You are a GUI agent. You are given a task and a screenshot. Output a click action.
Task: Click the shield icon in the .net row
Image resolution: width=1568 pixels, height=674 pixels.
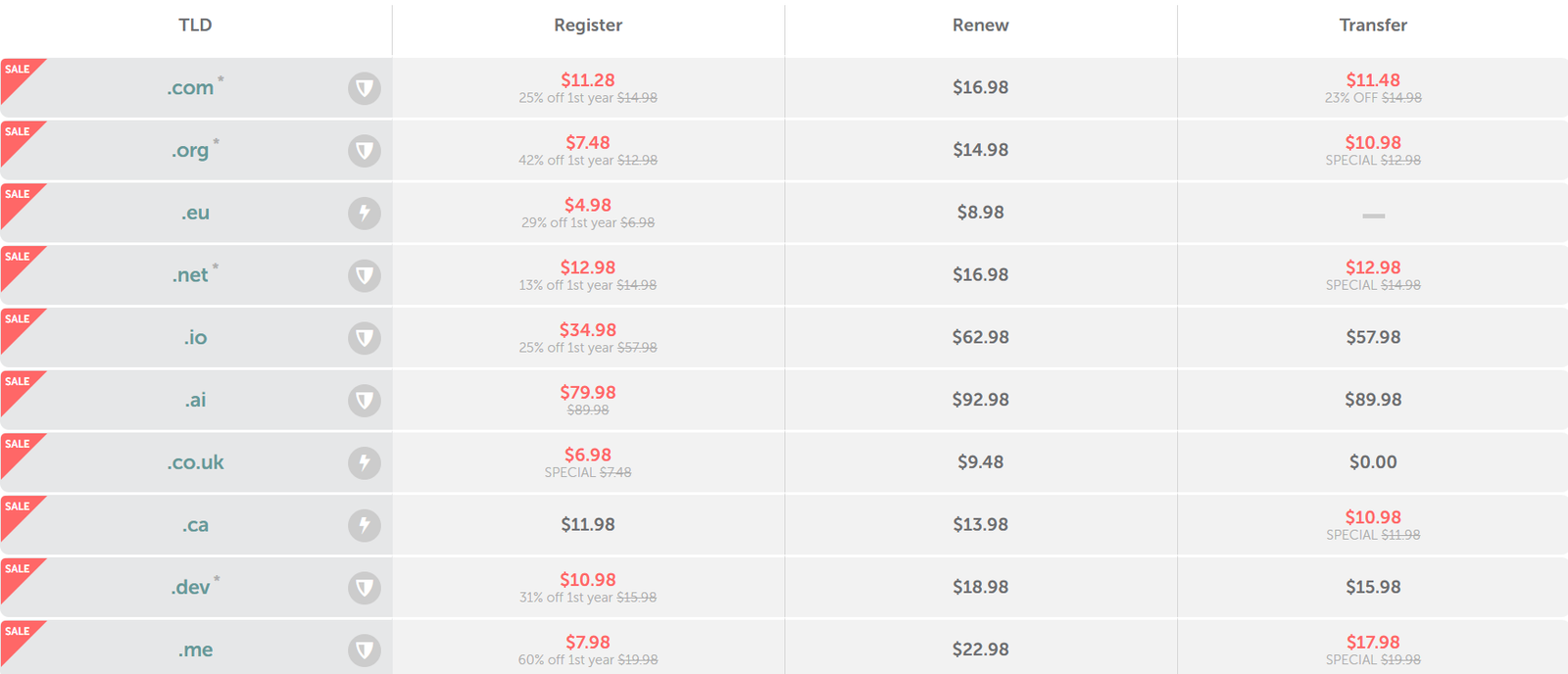365,275
